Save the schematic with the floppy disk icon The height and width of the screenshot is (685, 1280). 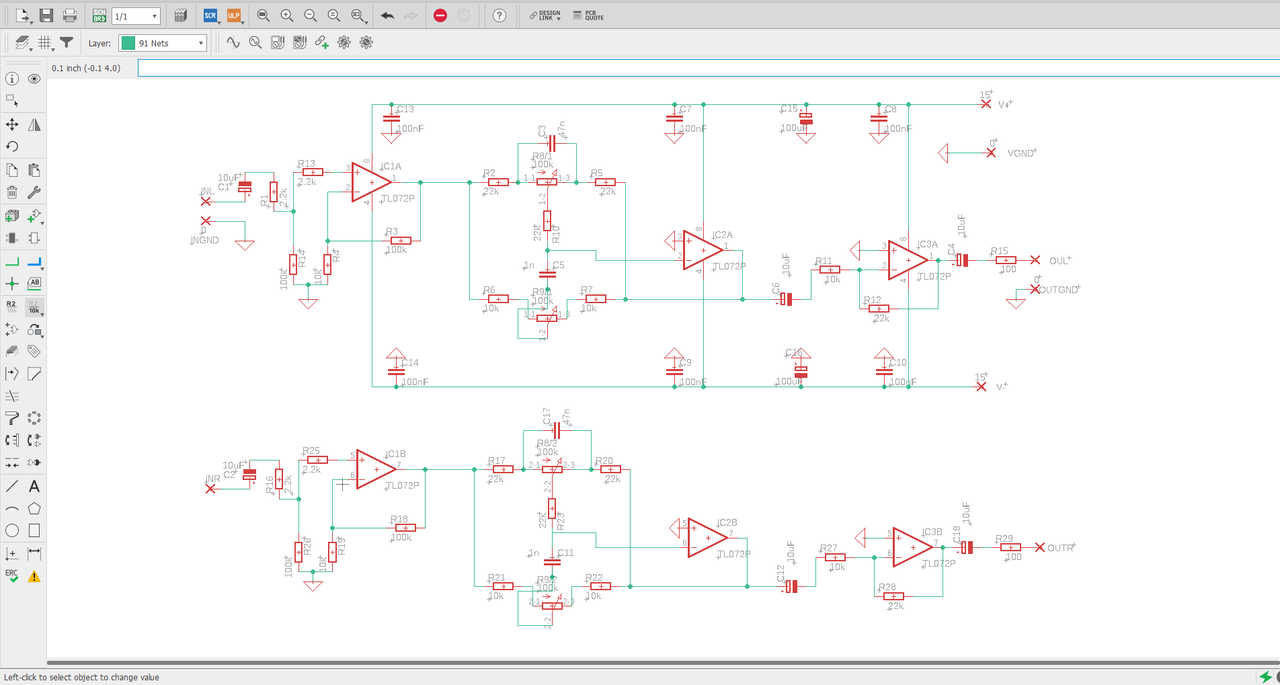pos(46,16)
